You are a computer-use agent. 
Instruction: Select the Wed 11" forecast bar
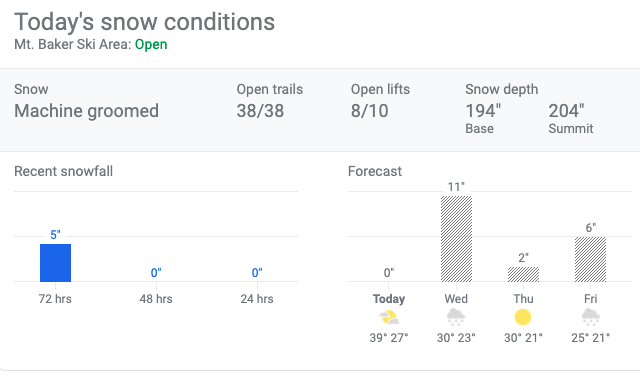(x=456, y=239)
